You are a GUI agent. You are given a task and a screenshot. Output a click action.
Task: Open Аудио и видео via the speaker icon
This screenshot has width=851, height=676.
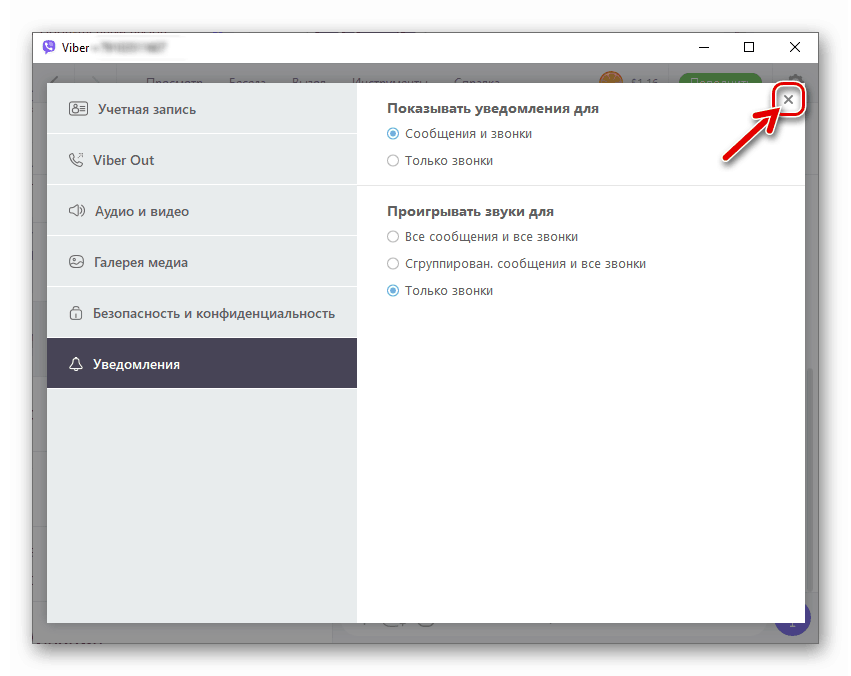point(76,210)
